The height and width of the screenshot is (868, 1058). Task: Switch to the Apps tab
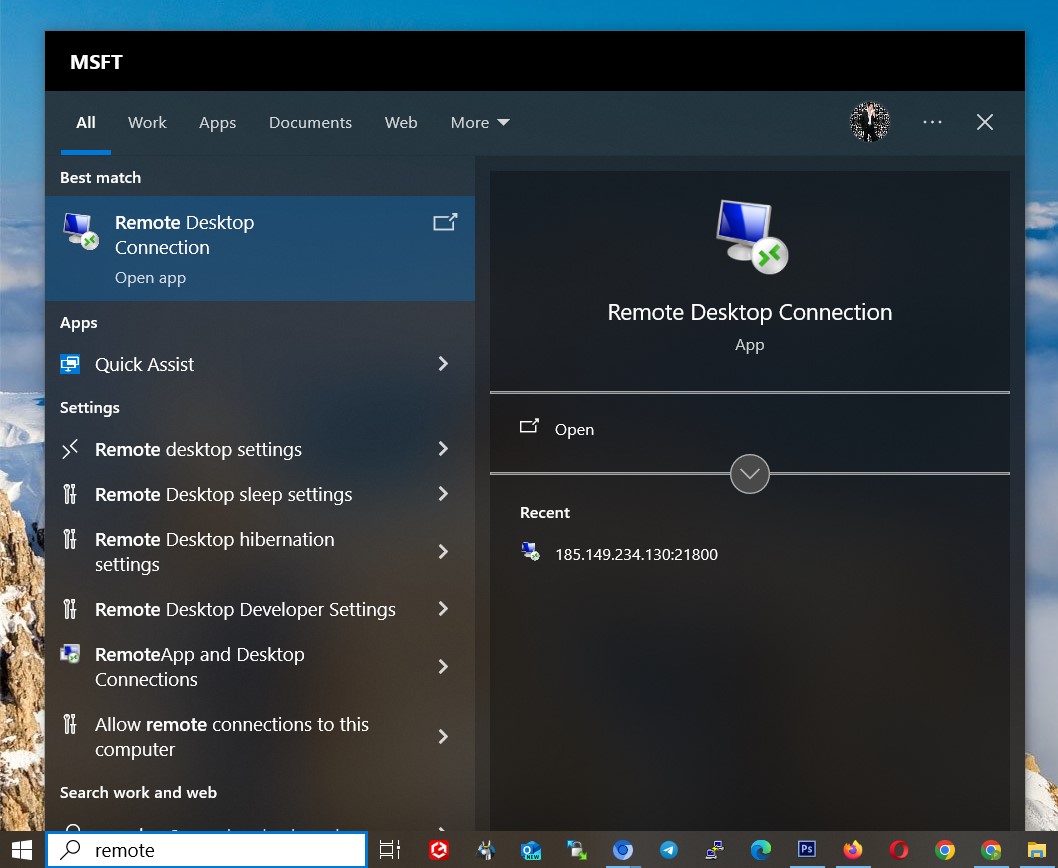click(x=217, y=123)
